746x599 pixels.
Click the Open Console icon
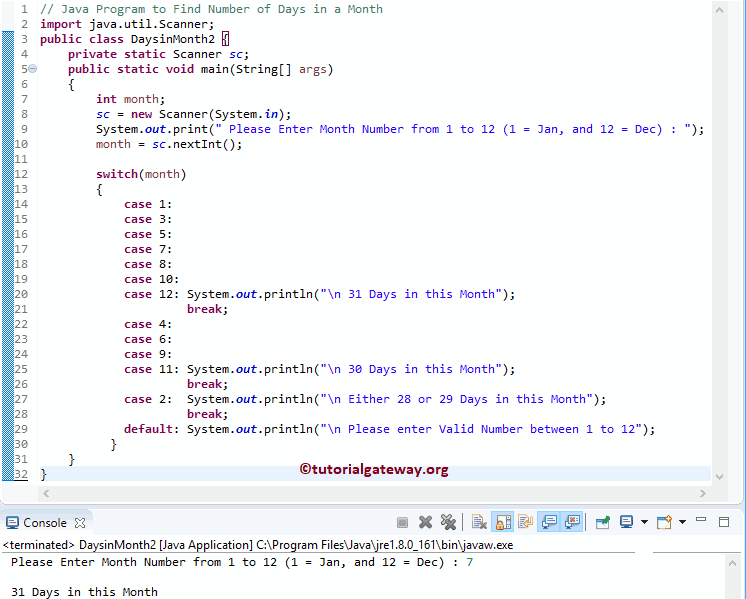pos(664,522)
